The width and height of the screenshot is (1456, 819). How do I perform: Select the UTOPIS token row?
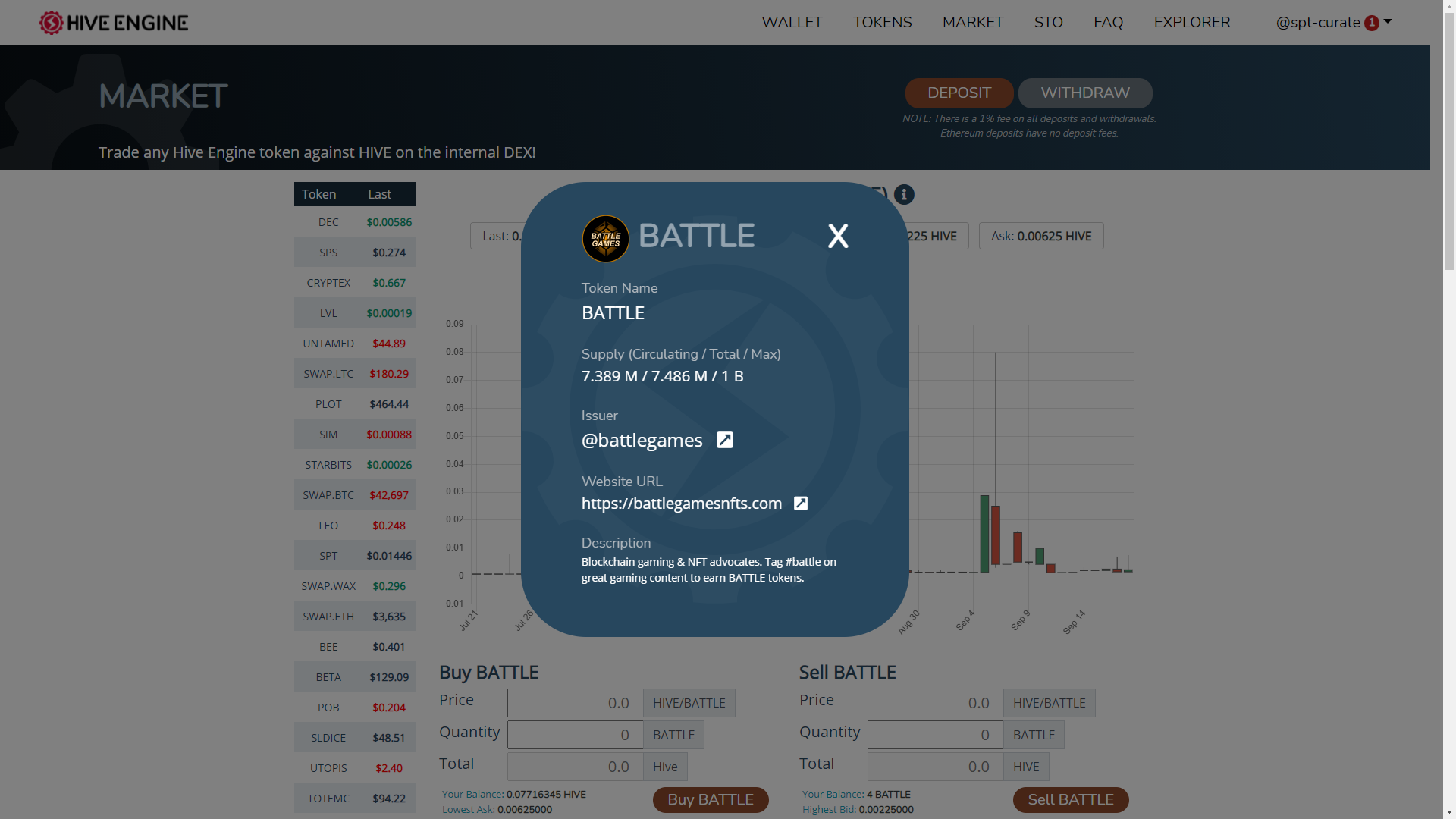[x=355, y=768]
